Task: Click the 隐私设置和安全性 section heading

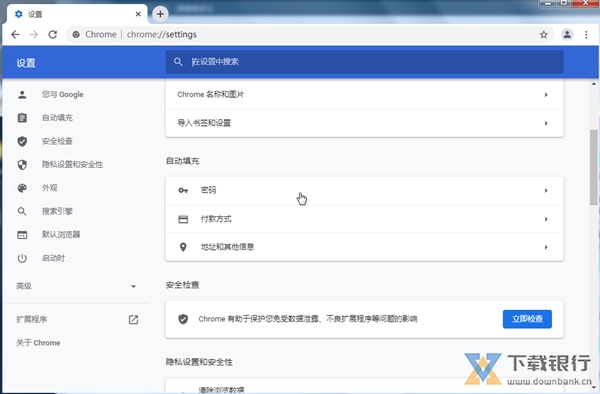Action: tap(199, 362)
